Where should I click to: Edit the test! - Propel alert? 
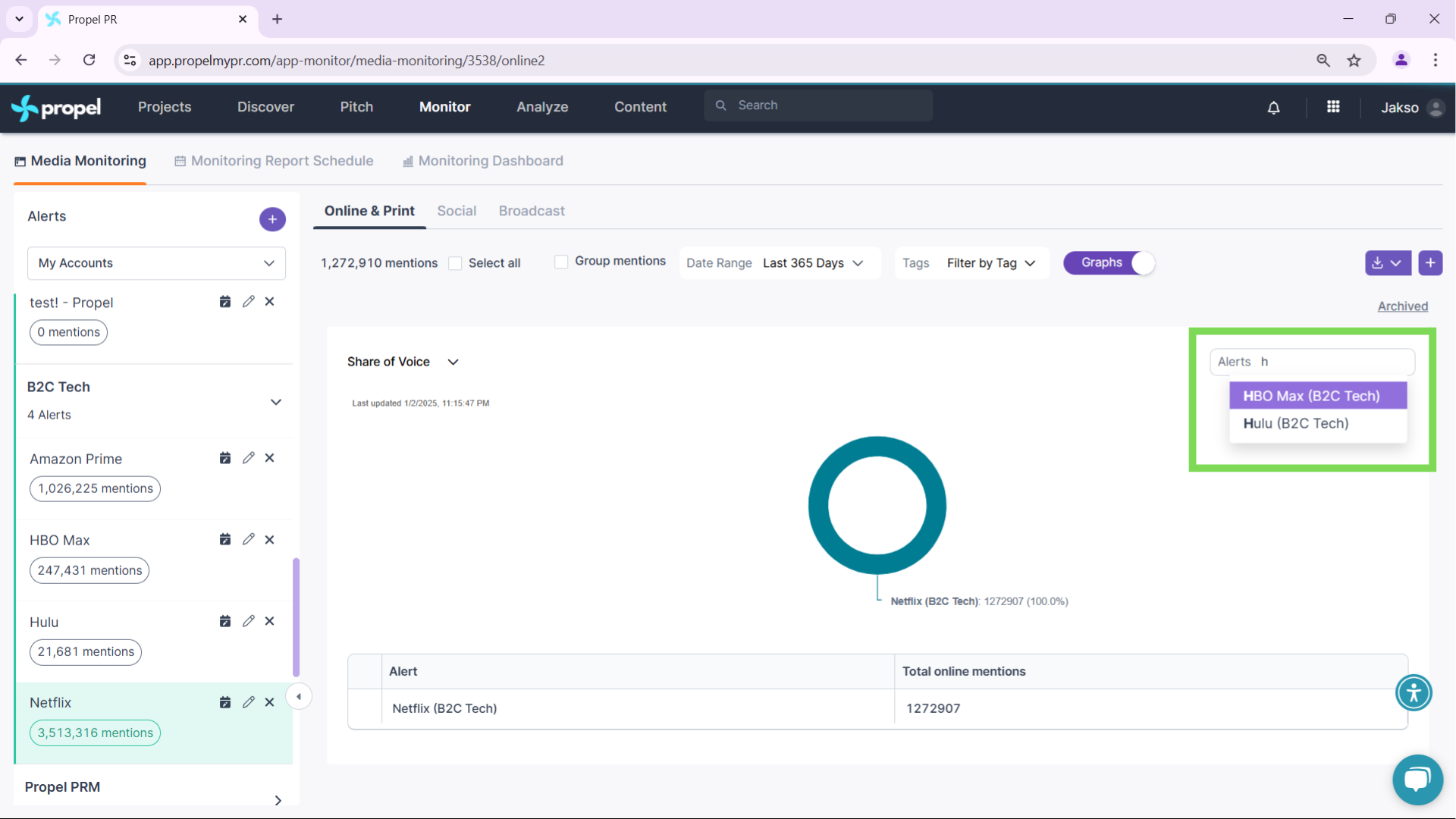coord(248,302)
